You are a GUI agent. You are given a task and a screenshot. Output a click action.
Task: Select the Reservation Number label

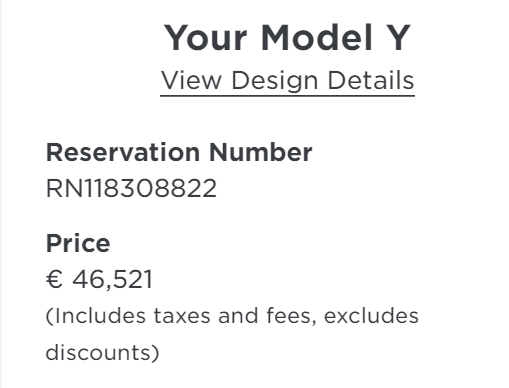click(x=179, y=152)
